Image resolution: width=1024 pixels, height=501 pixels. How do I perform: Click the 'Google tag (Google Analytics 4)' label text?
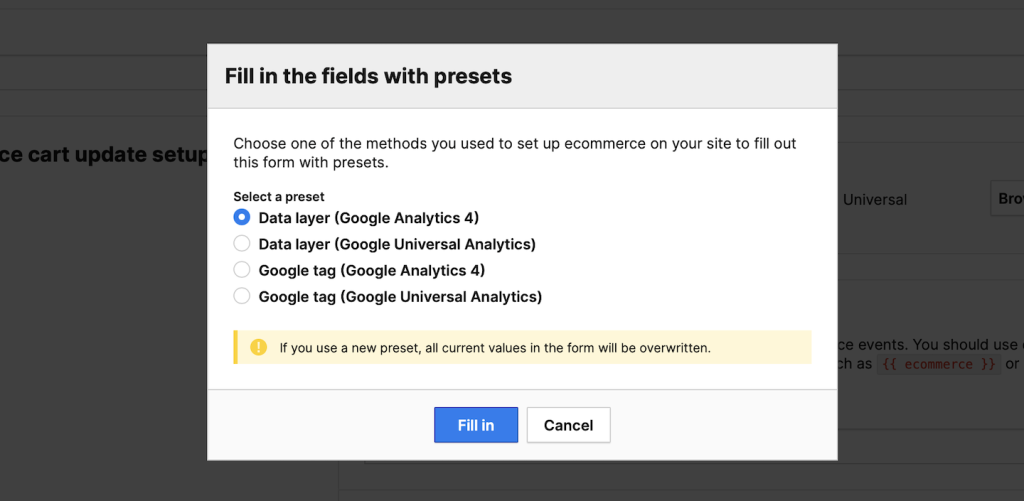pyautogui.click(x=372, y=270)
